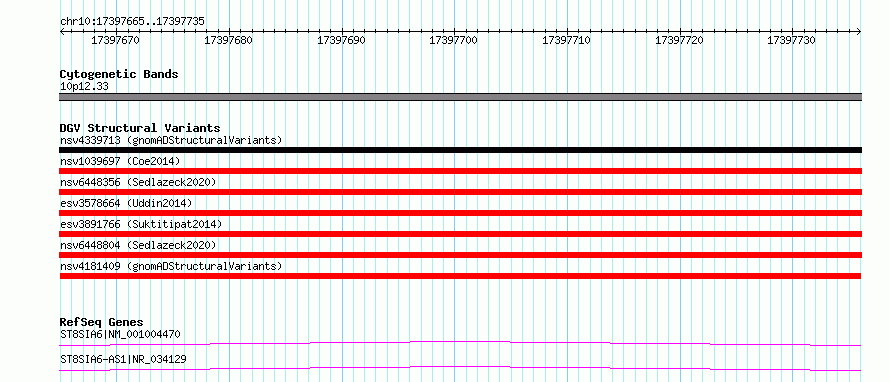Select ruler position 17397680
Screen dimensions: 890x382
tap(228, 41)
